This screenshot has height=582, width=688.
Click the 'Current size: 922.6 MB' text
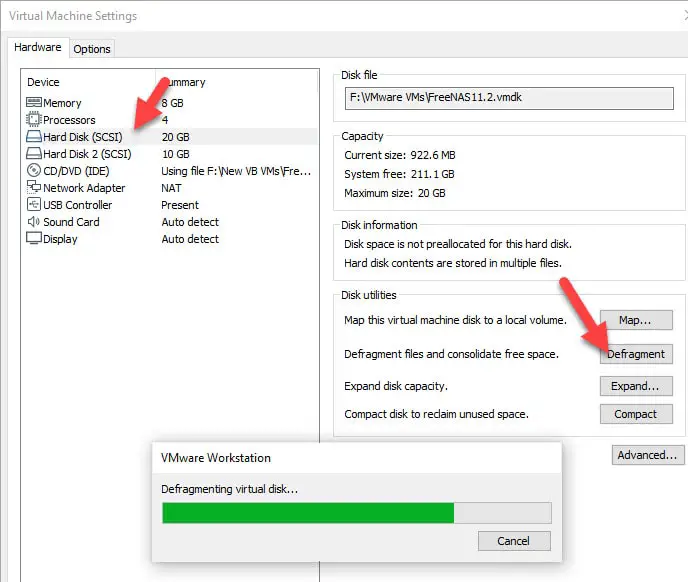point(400,155)
